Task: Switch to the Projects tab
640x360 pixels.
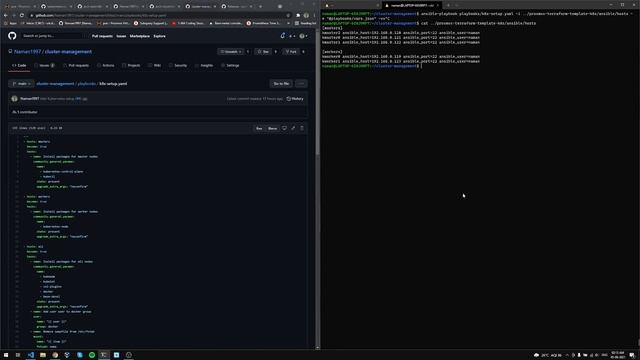Action: click(x=131, y=65)
